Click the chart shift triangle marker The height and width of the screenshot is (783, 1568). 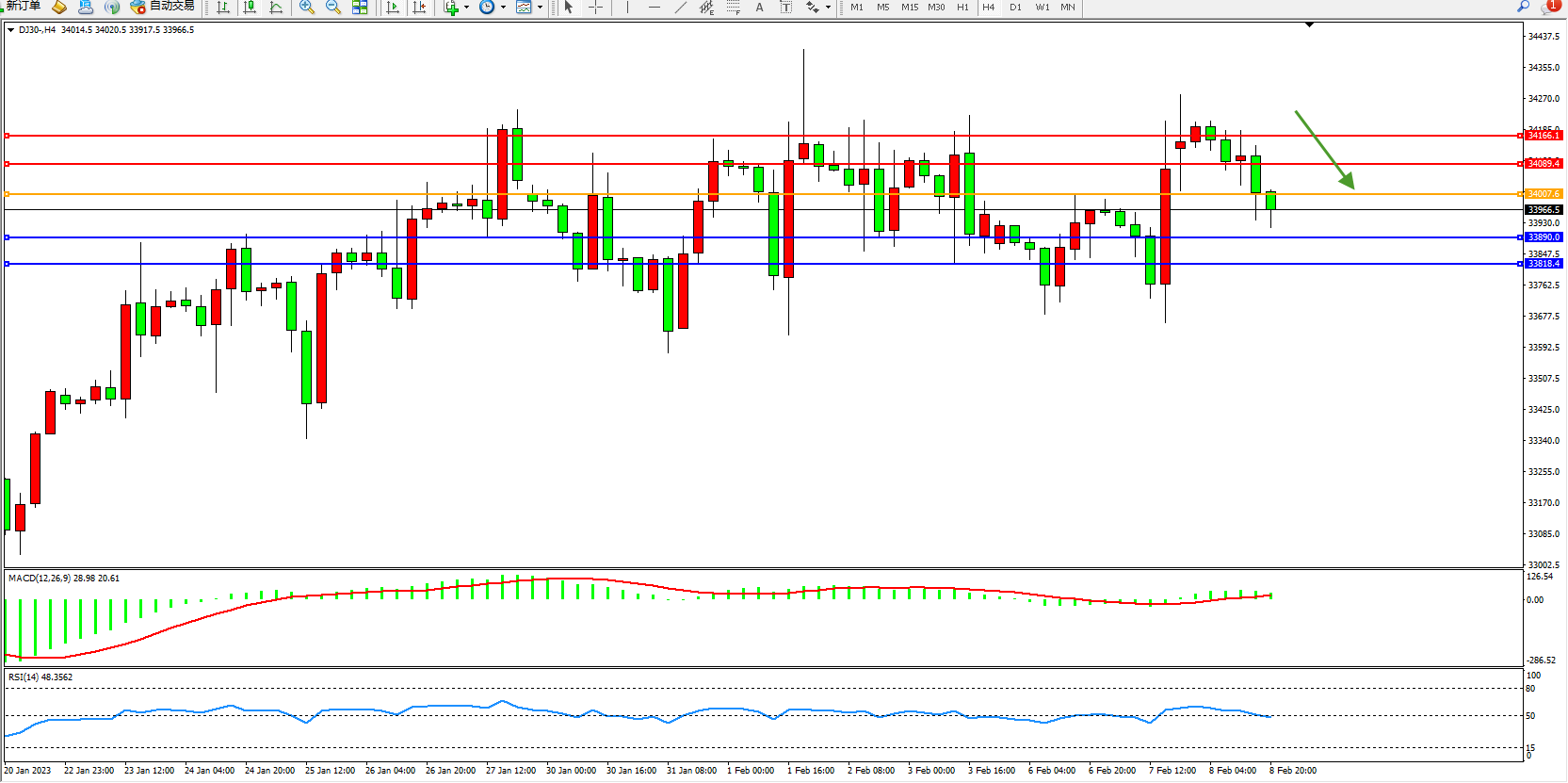pyautogui.click(x=1309, y=24)
